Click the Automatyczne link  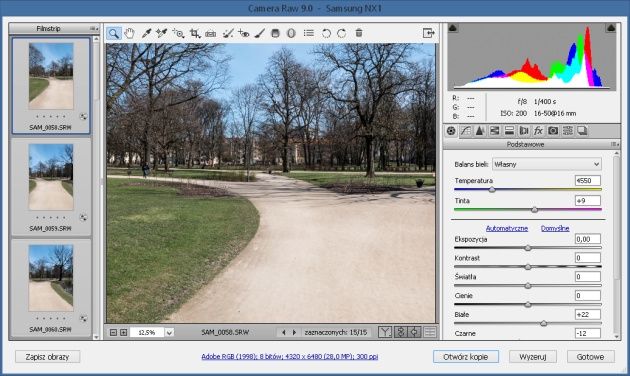(x=507, y=228)
